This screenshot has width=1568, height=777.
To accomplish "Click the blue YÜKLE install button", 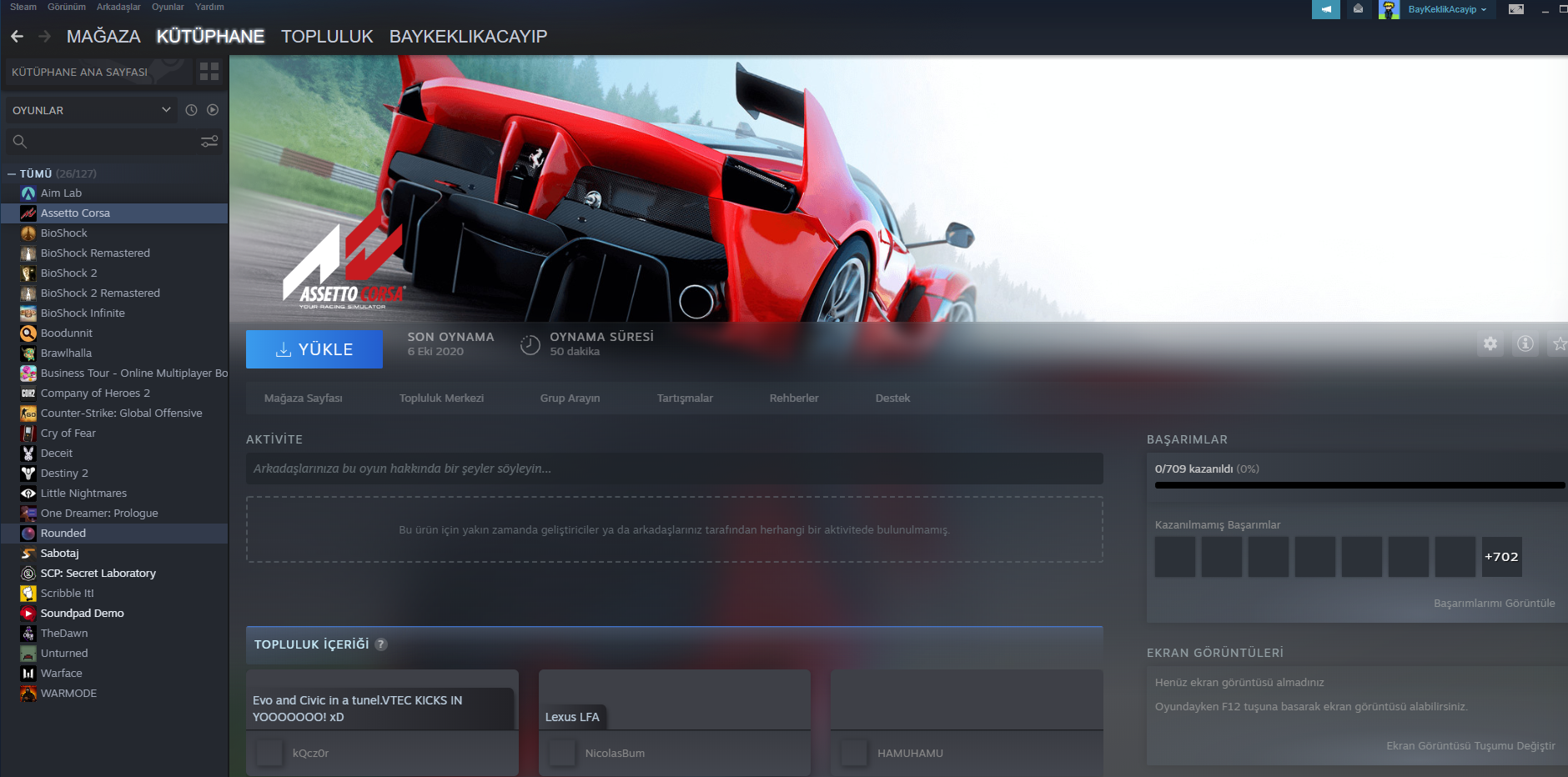I will tap(314, 349).
